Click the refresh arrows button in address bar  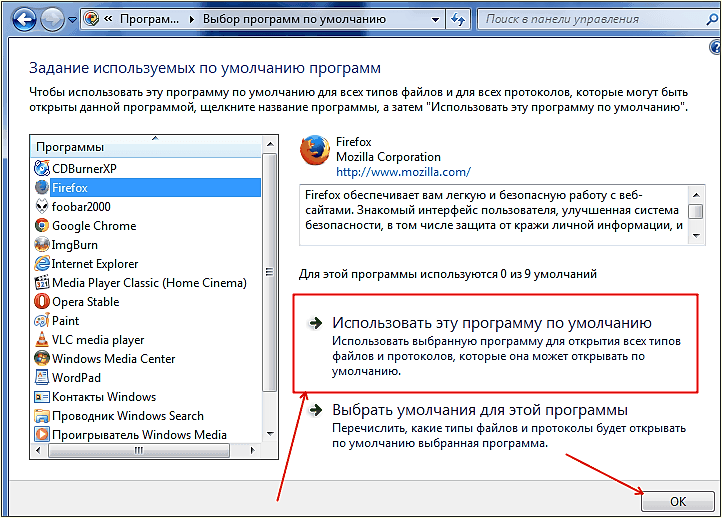[x=458, y=19]
